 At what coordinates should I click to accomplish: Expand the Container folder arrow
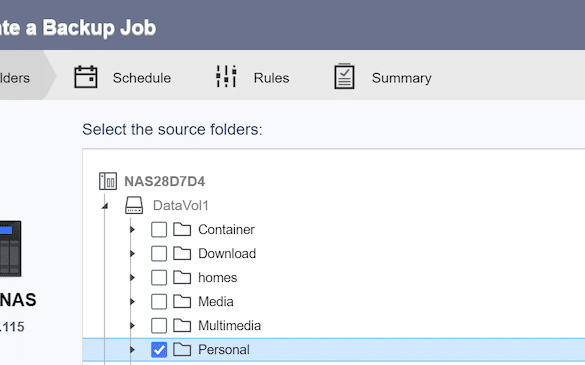[x=132, y=229]
